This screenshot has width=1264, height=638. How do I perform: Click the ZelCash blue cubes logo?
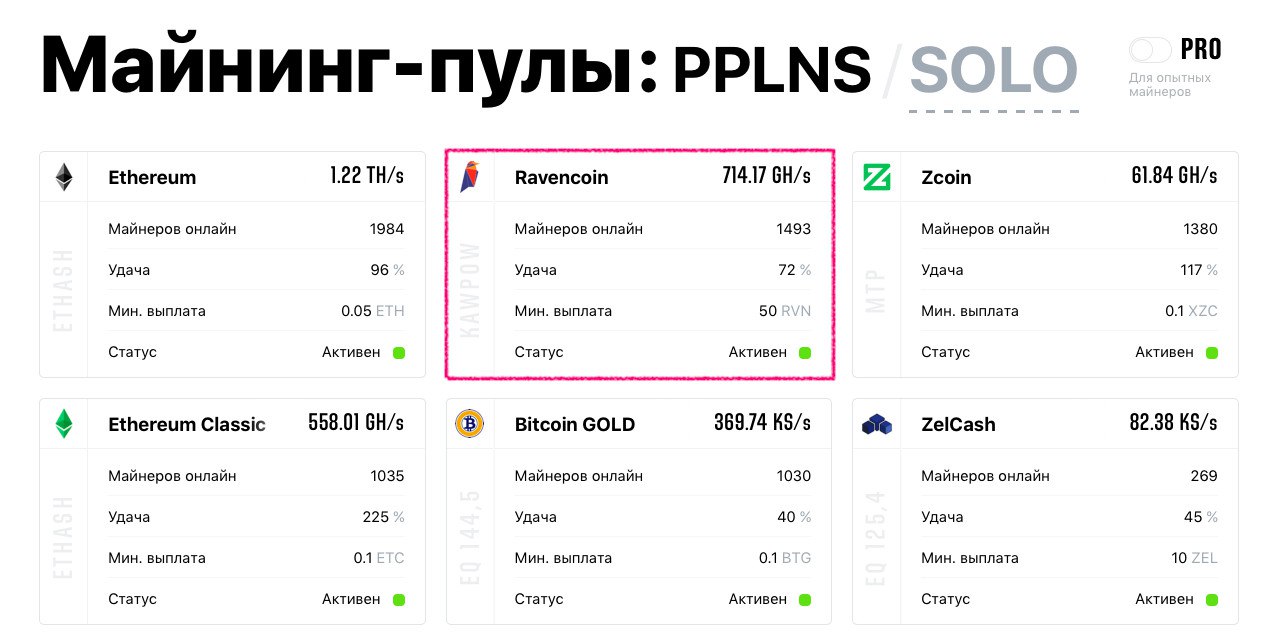[x=877, y=424]
